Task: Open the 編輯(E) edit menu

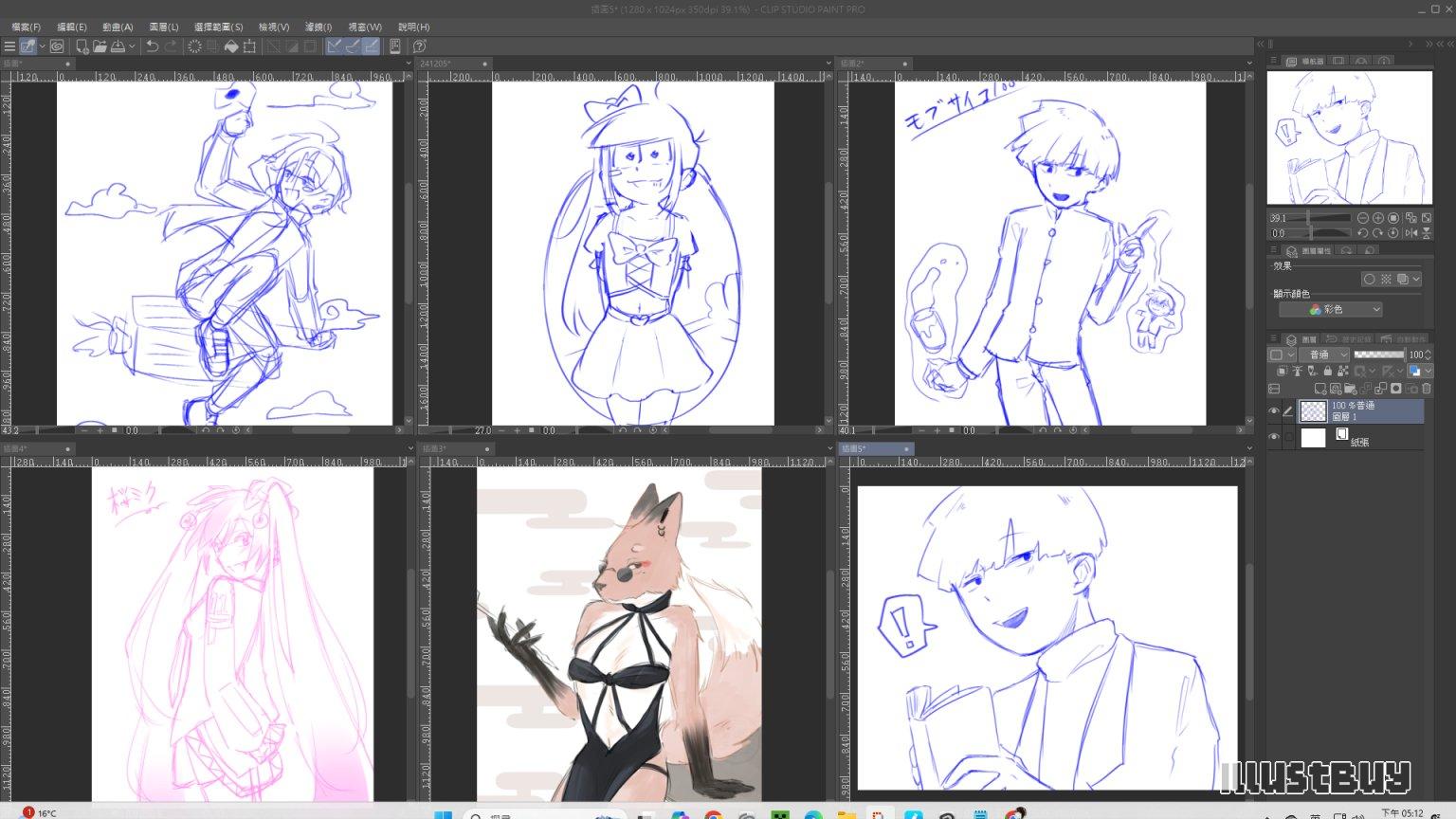Action: point(72,27)
